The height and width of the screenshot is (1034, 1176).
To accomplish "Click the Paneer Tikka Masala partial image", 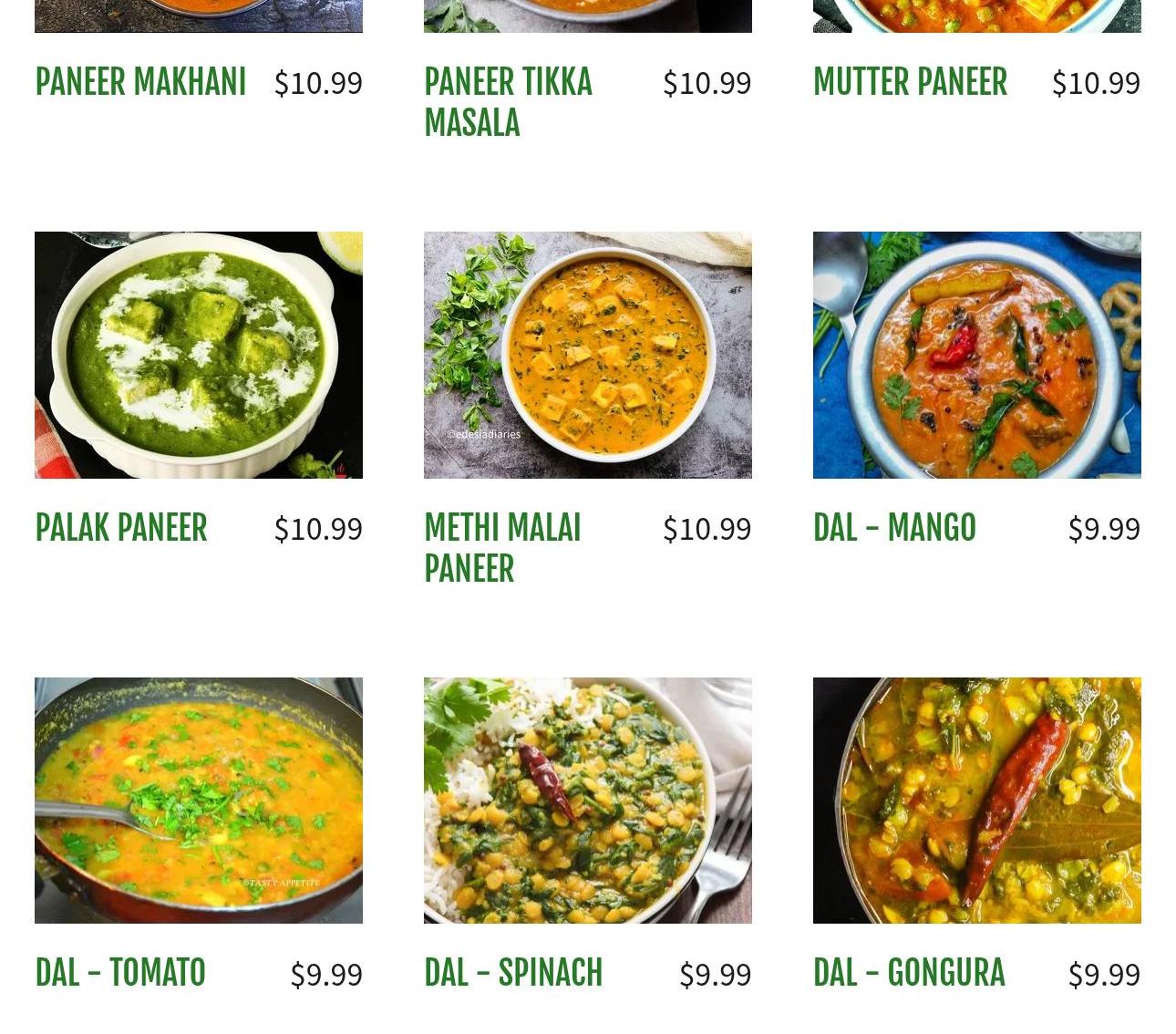I will 588,16.
